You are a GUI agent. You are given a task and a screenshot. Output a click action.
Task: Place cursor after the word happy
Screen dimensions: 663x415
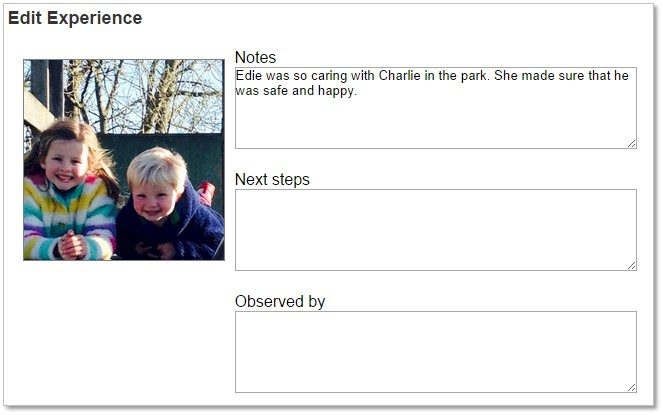[x=355, y=91]
